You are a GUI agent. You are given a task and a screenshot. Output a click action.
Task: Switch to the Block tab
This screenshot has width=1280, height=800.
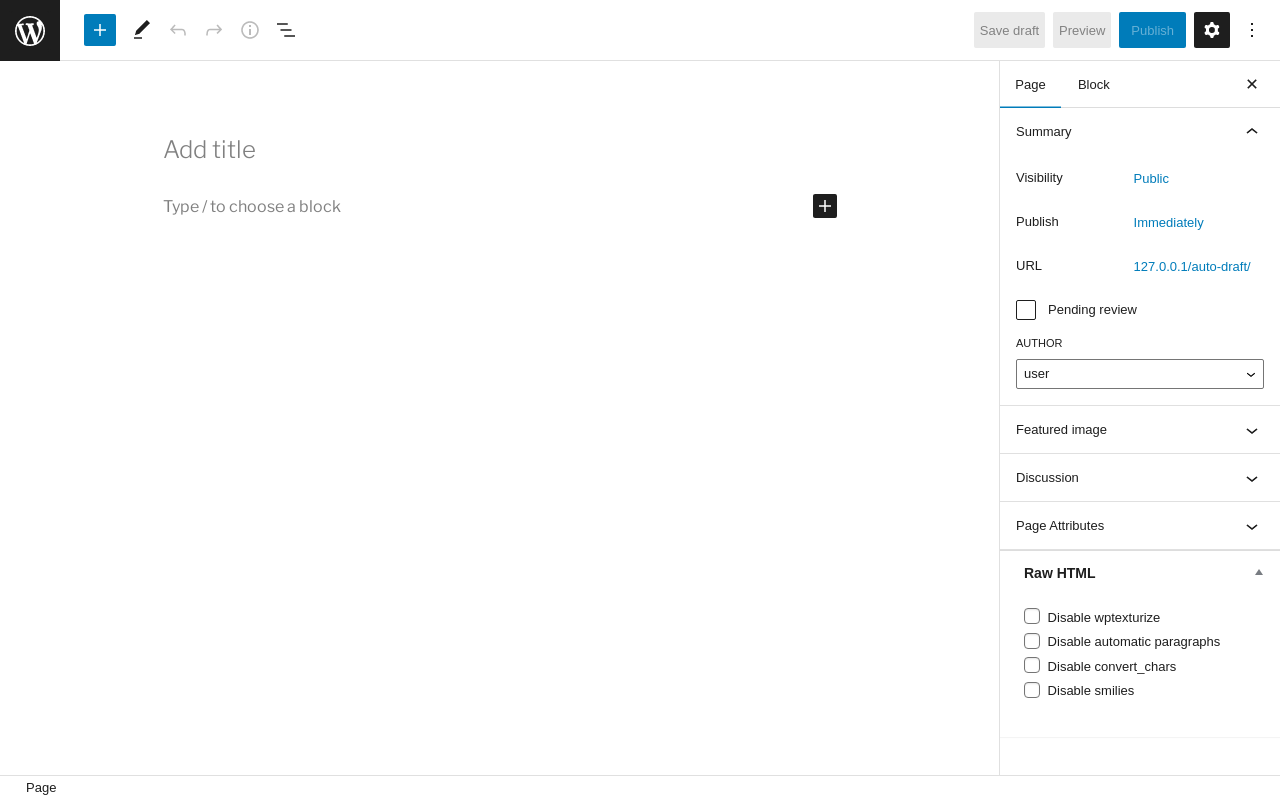1094,85
